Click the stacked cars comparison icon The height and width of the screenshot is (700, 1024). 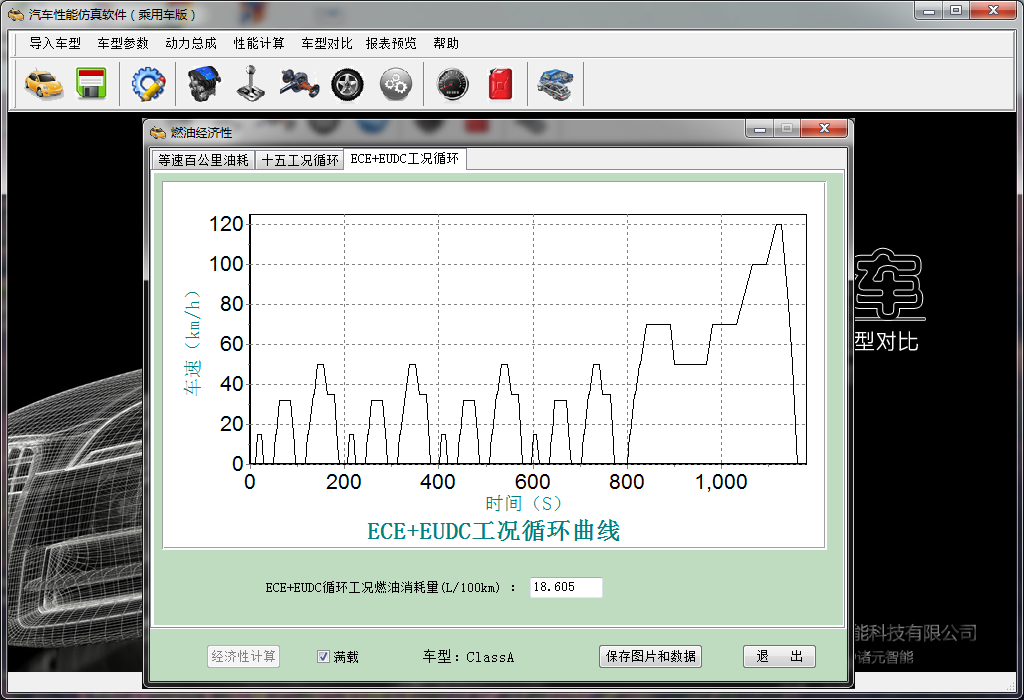pos(555,84)
